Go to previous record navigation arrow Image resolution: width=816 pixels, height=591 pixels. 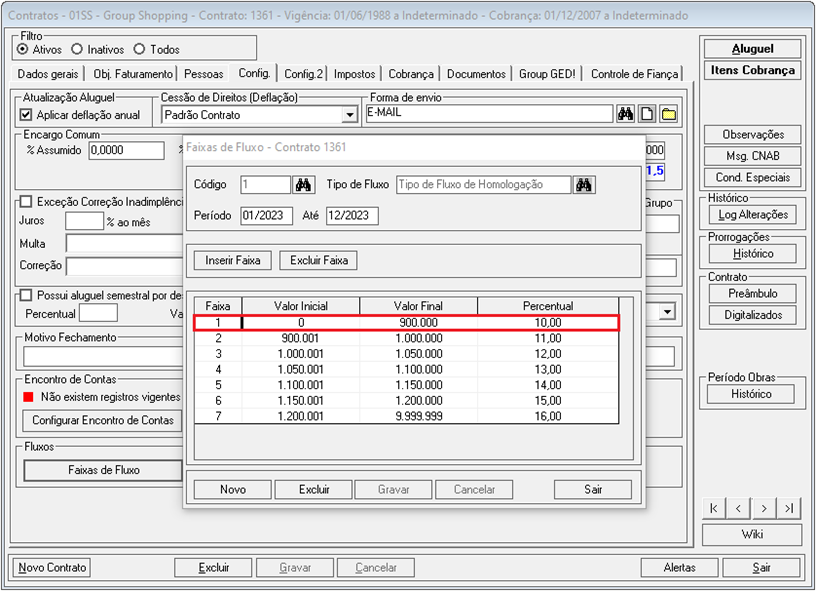[738, 509]
